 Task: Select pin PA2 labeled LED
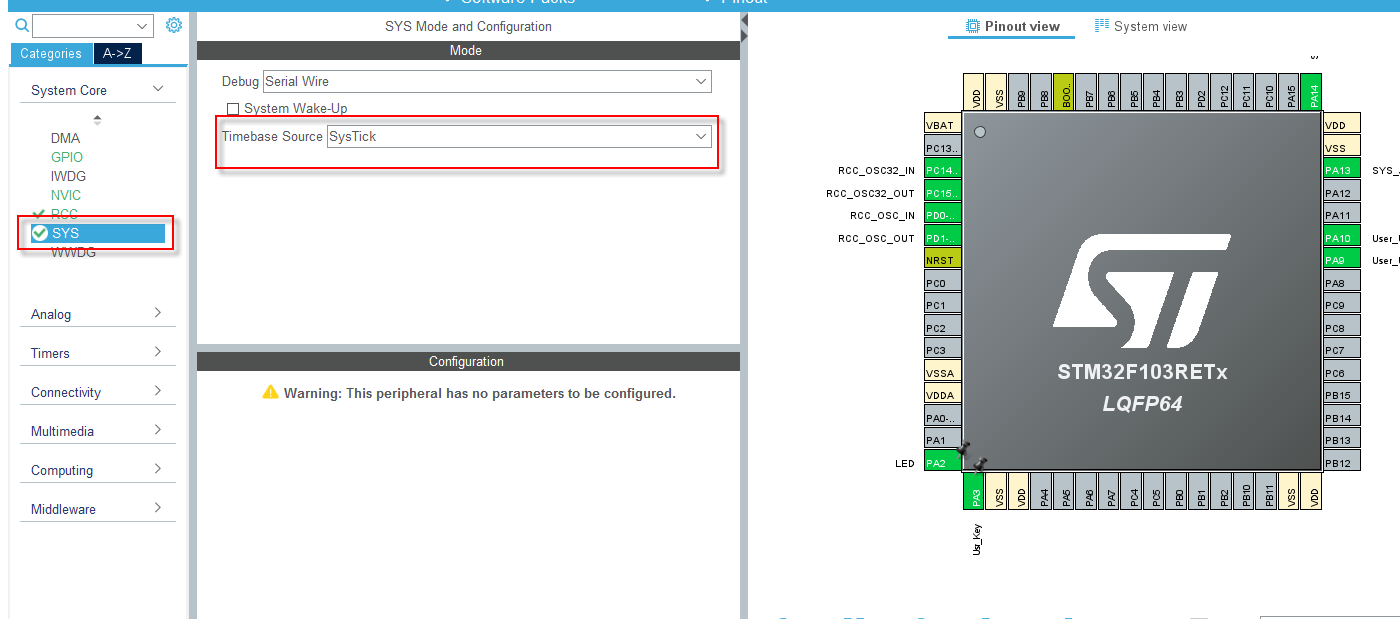pos(943,463)
